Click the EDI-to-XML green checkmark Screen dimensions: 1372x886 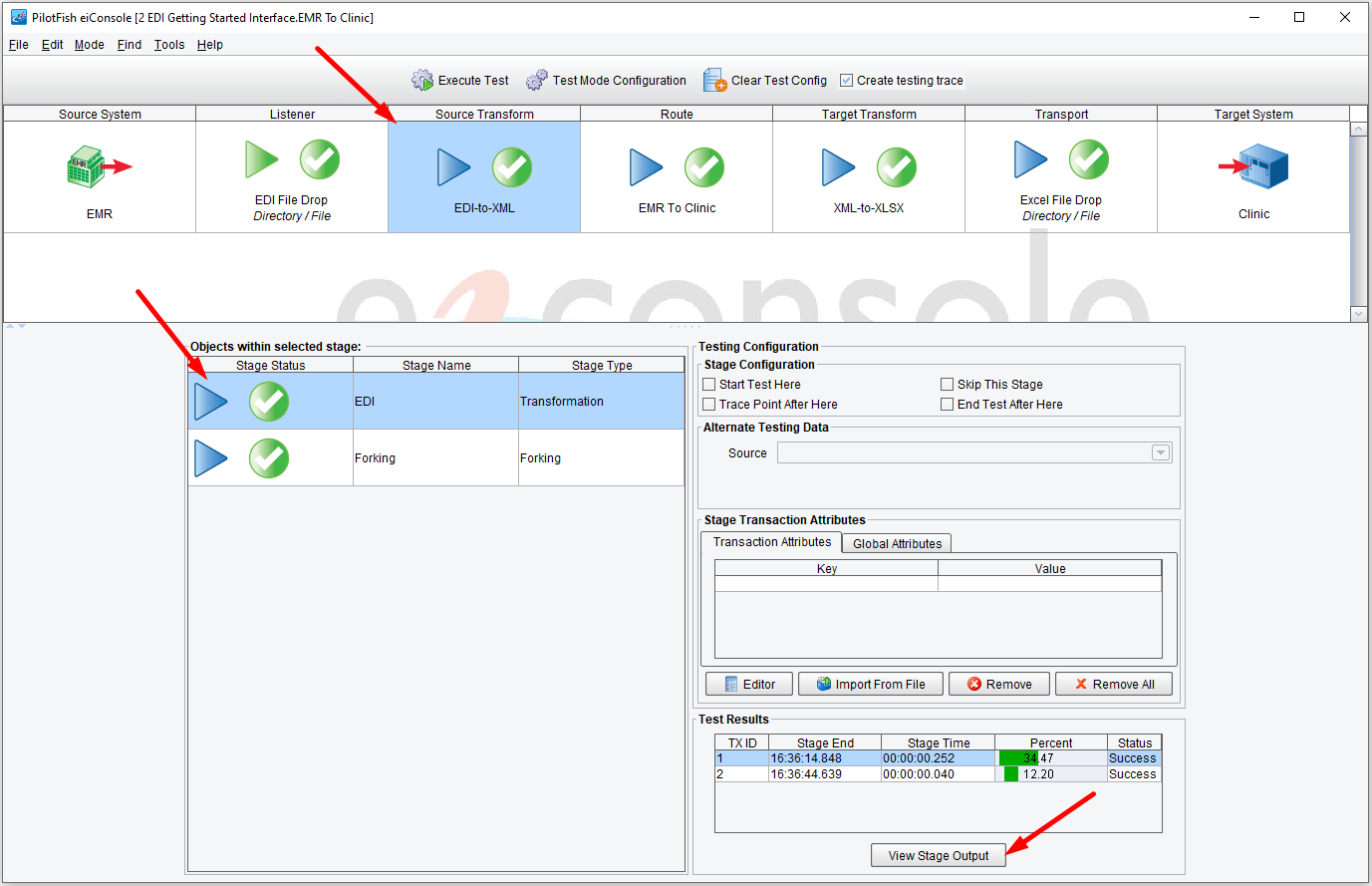(512, 167)
